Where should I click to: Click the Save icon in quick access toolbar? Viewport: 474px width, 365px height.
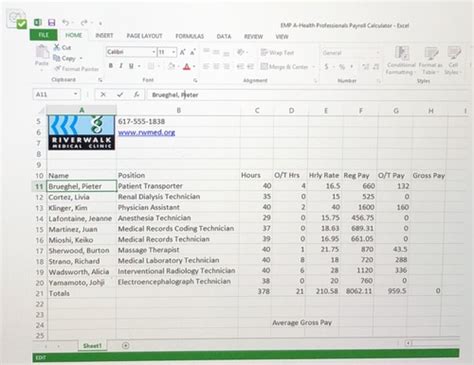tap(52, 22)
